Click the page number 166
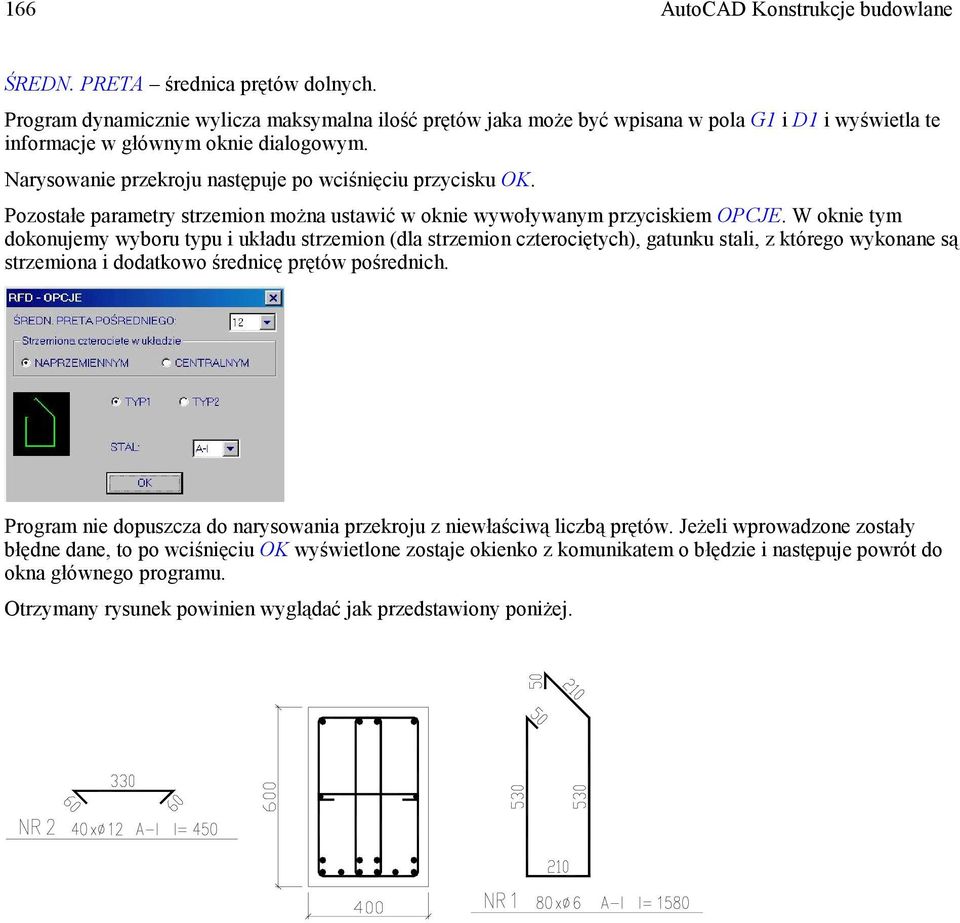Viewport: 960px width, 923px height. pos(20,9)
